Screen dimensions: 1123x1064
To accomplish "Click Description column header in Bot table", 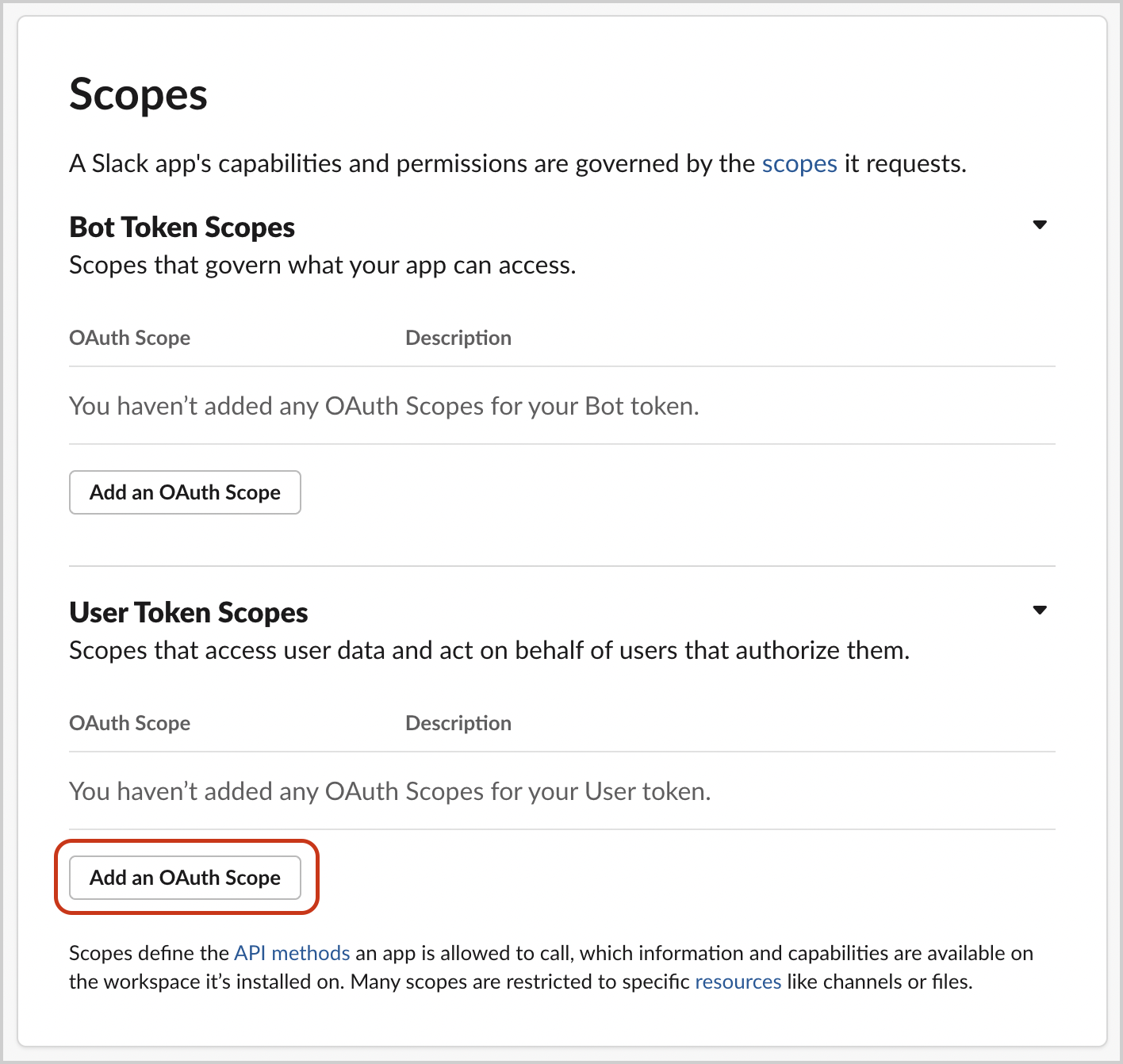I will 458,338.
